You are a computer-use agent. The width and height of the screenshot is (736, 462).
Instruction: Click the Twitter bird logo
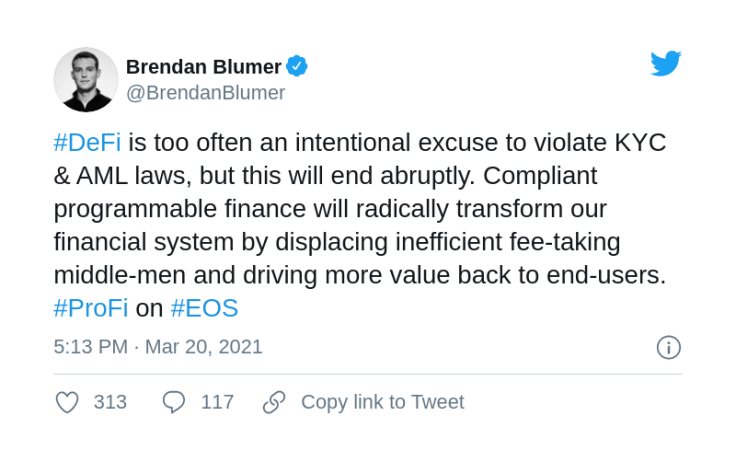click(666, 63)
